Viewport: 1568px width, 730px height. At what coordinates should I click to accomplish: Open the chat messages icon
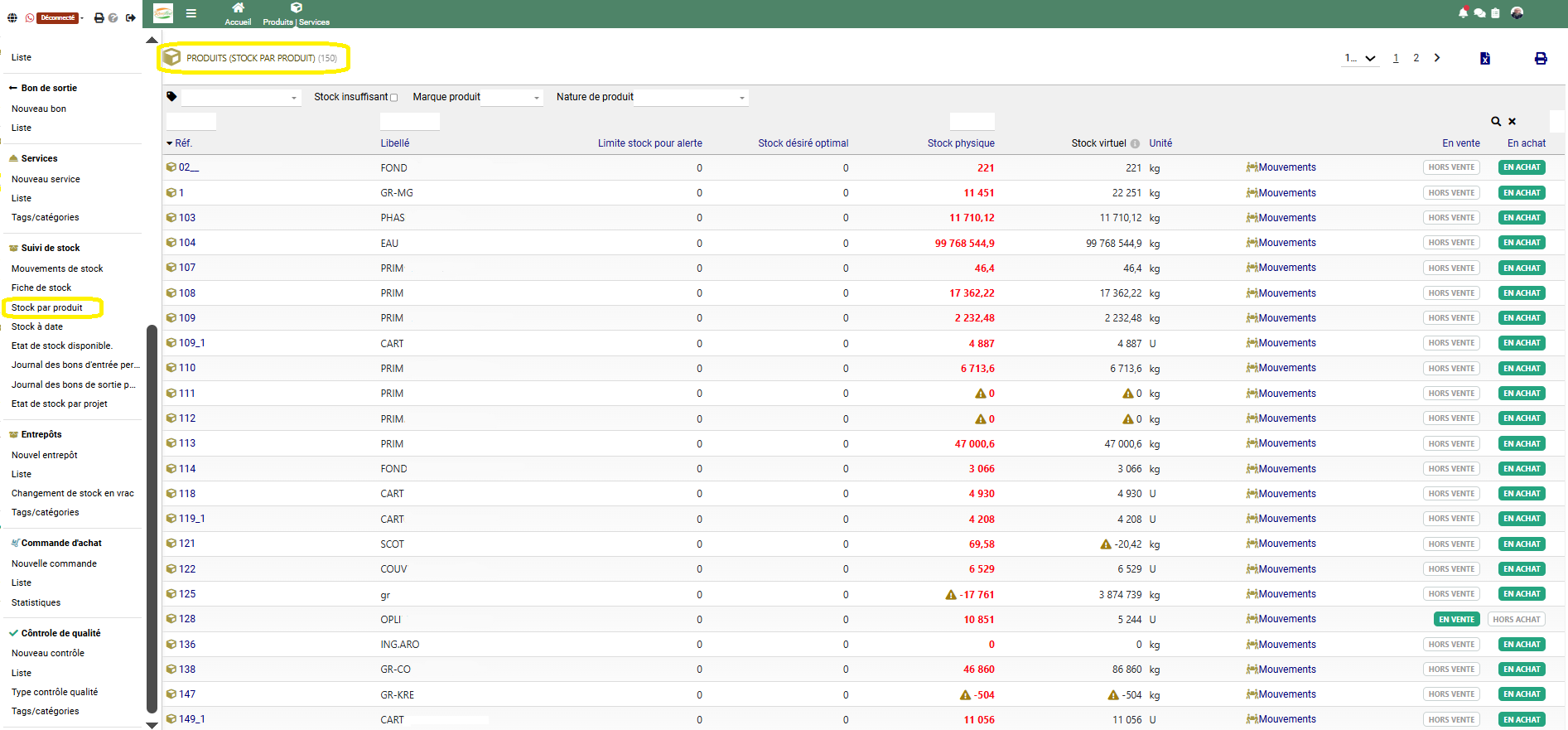pos(1479,12)
